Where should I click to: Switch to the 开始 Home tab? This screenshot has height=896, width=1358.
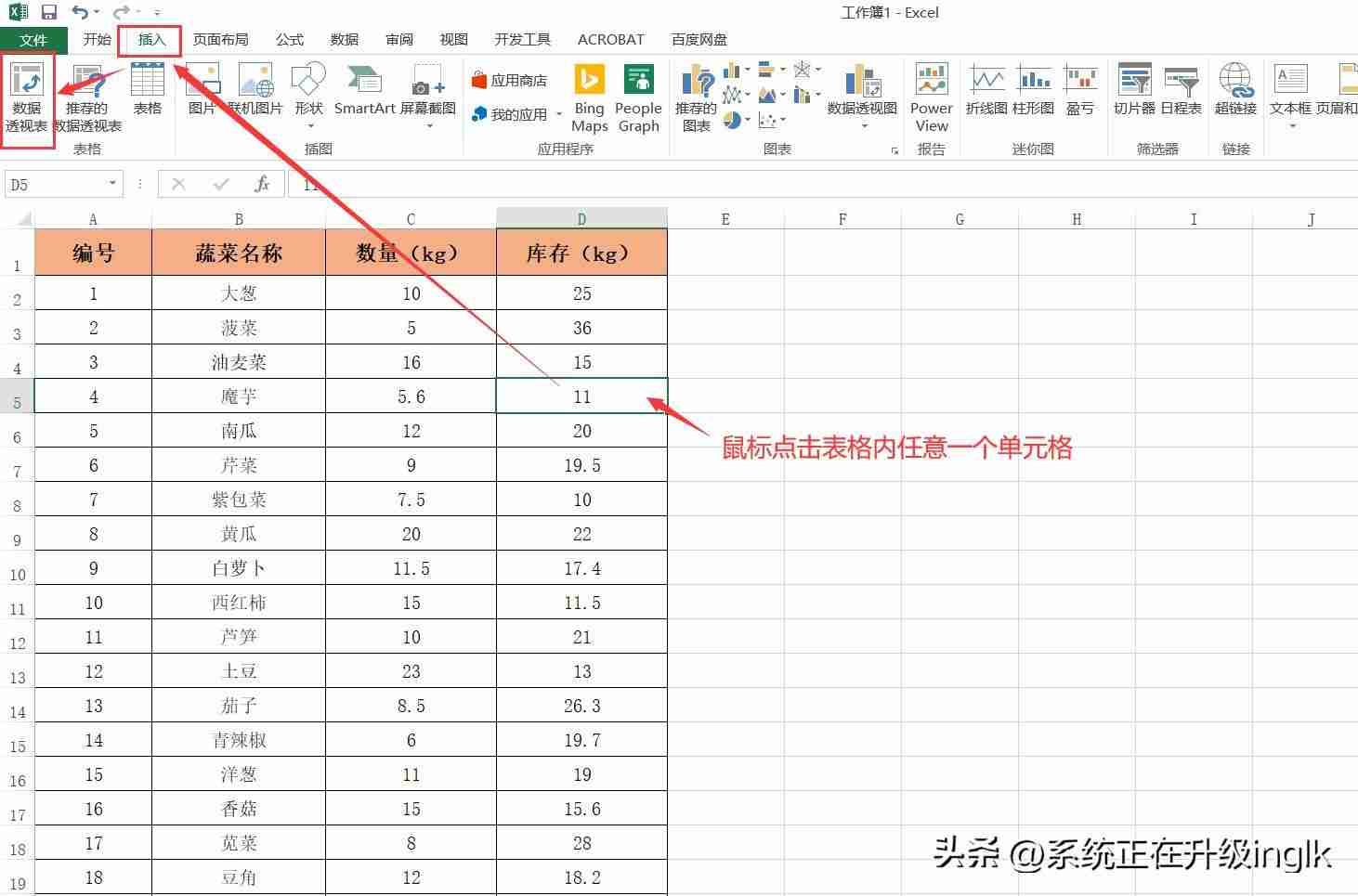pos(97,39)
